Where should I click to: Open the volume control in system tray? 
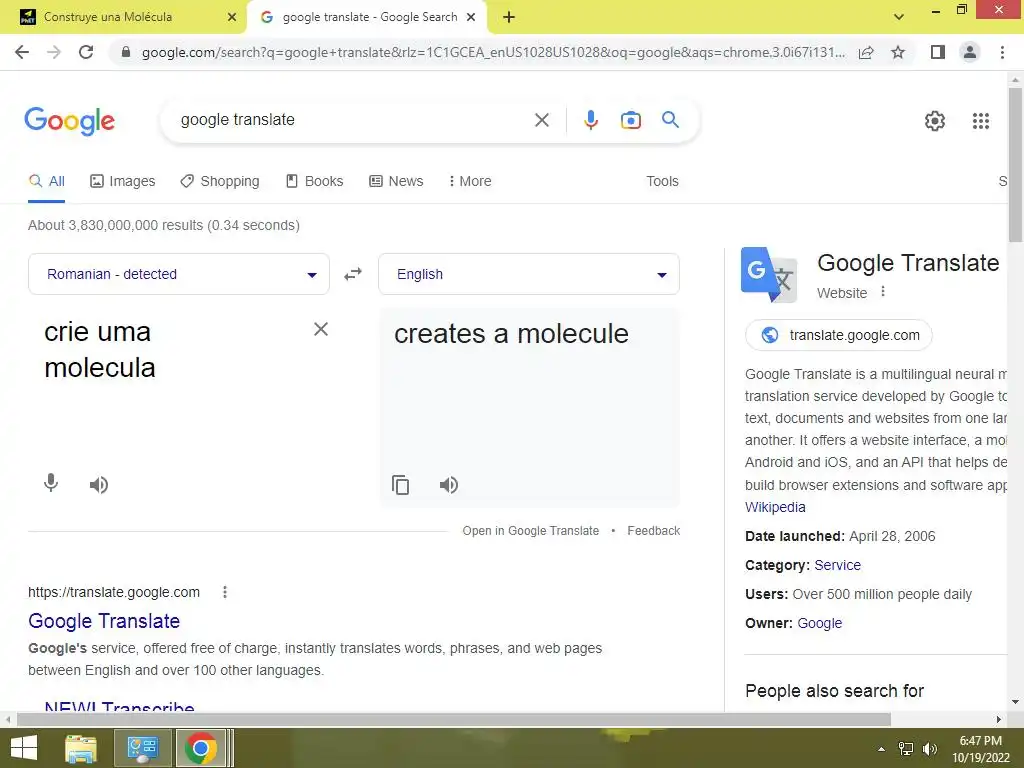pos(929,749)
